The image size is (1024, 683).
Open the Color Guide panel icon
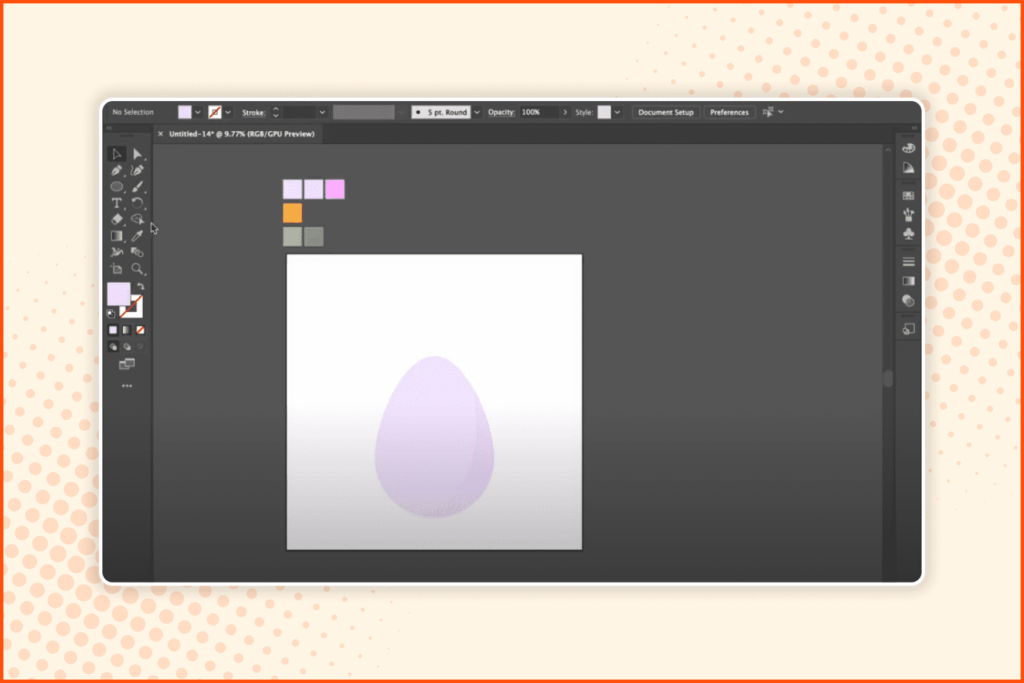[x=908, y=168]
